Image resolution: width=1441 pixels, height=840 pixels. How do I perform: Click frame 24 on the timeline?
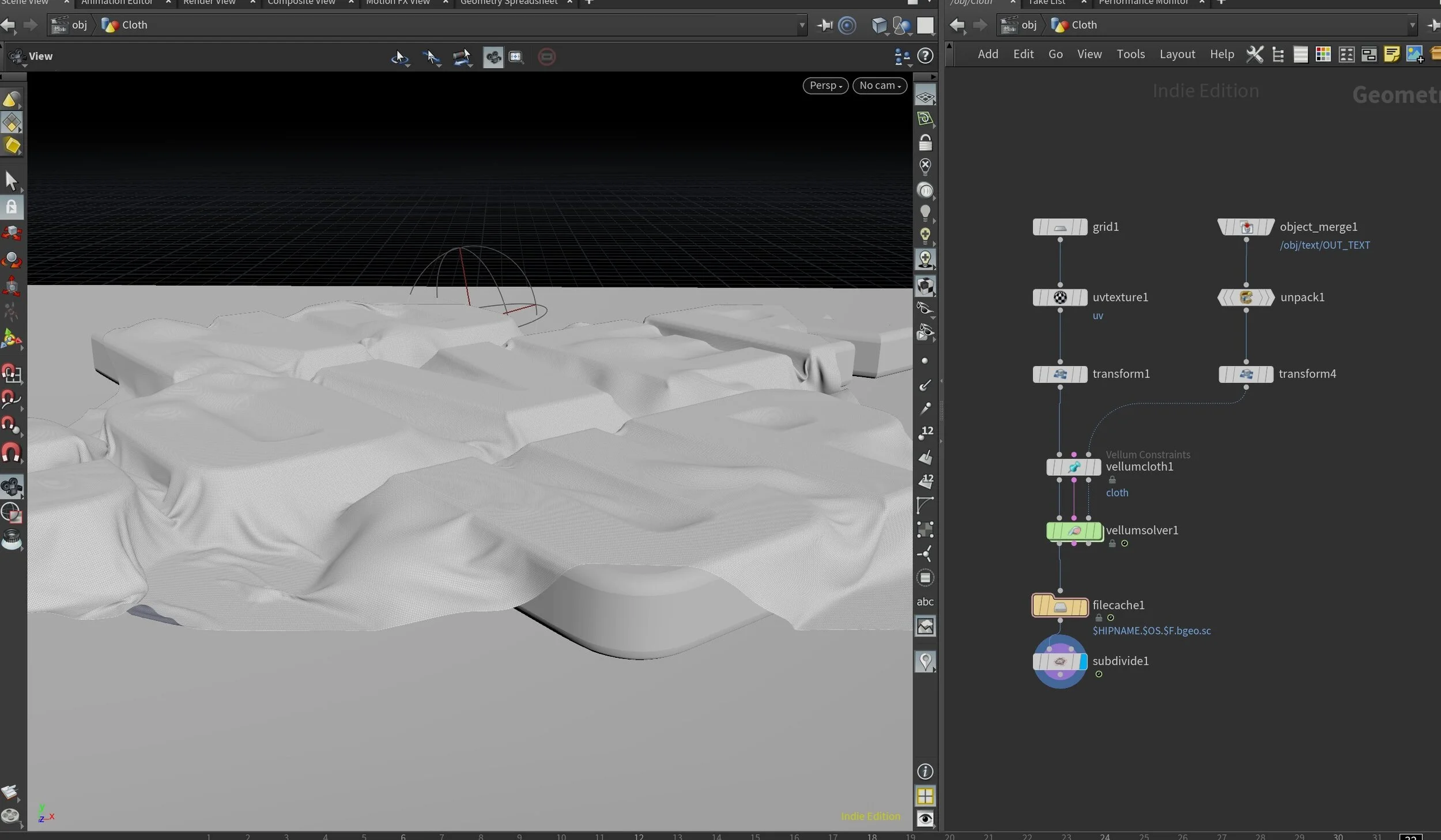pyautogui.click(x=1104, y=836)
